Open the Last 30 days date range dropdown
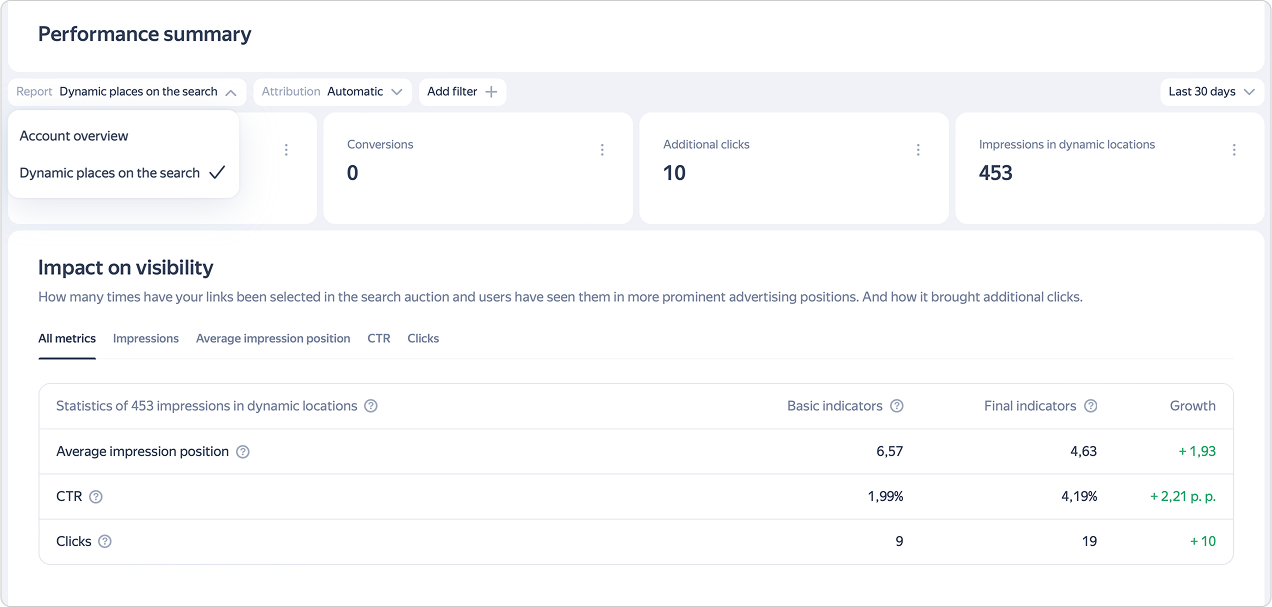 click(x=1210, y=92)
